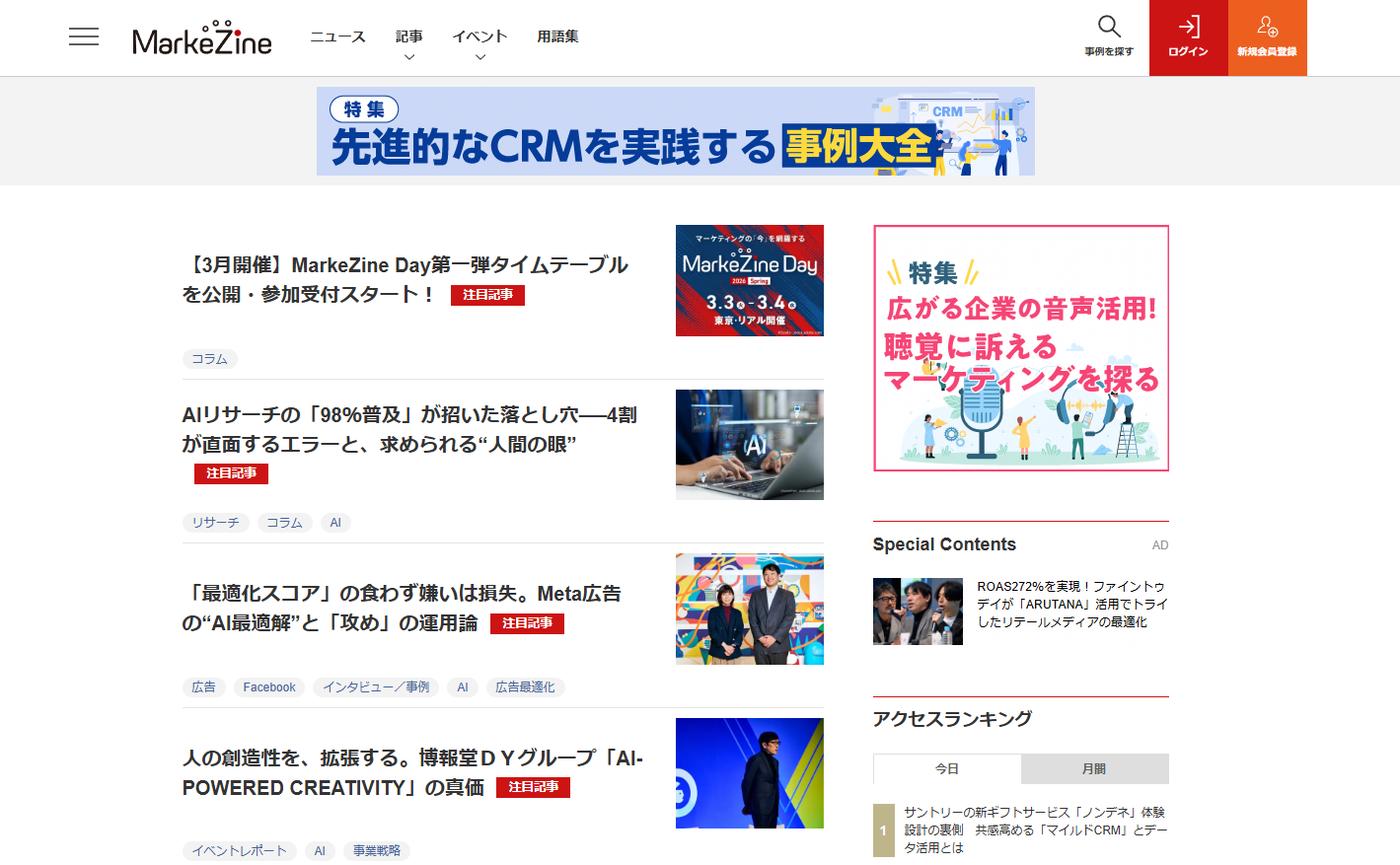Viewport: 1400px width, 865px height.
Task: Open the hamburger menu
Action: (x=84, y=37)
